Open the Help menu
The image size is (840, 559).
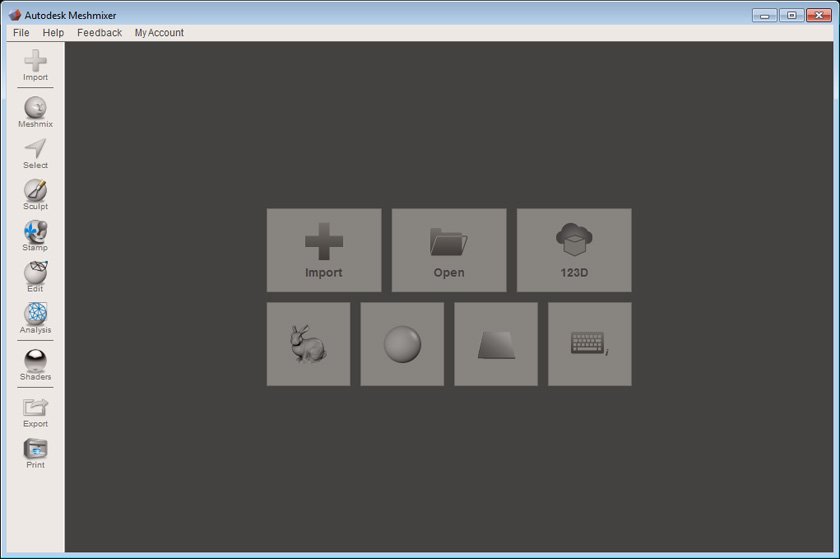53,33
